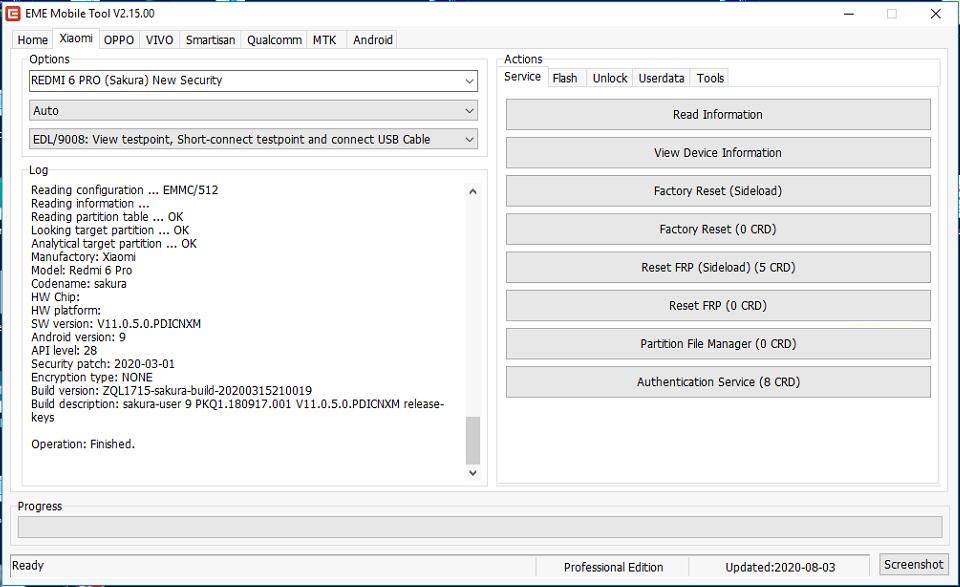This screenshot has width=960, height=587.
Task: Click the 'Codename: sakura' log line
Action: [79, 284]
